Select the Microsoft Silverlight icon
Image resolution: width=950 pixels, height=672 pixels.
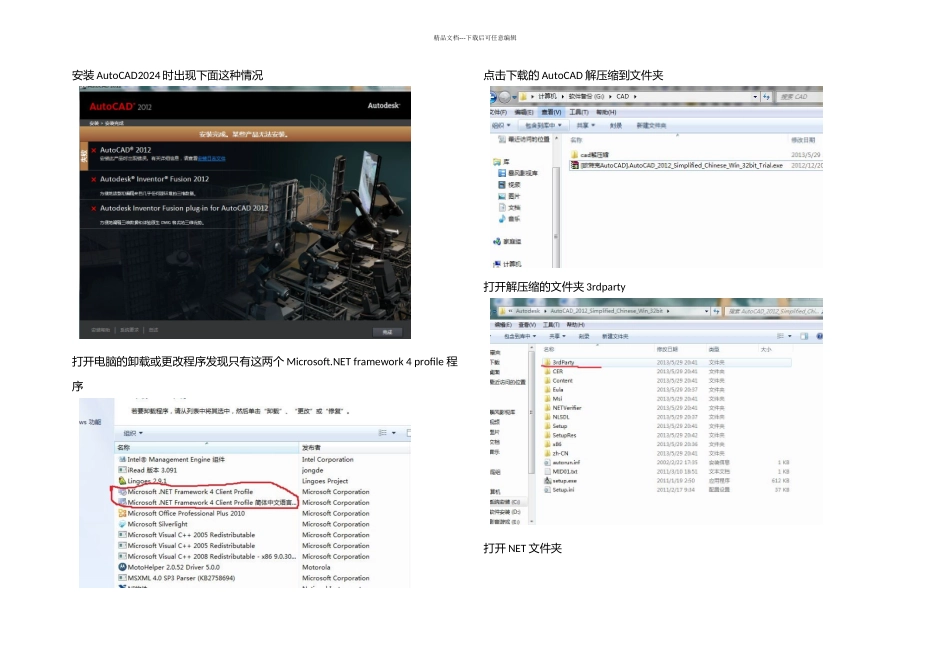[x=122, y=524]
